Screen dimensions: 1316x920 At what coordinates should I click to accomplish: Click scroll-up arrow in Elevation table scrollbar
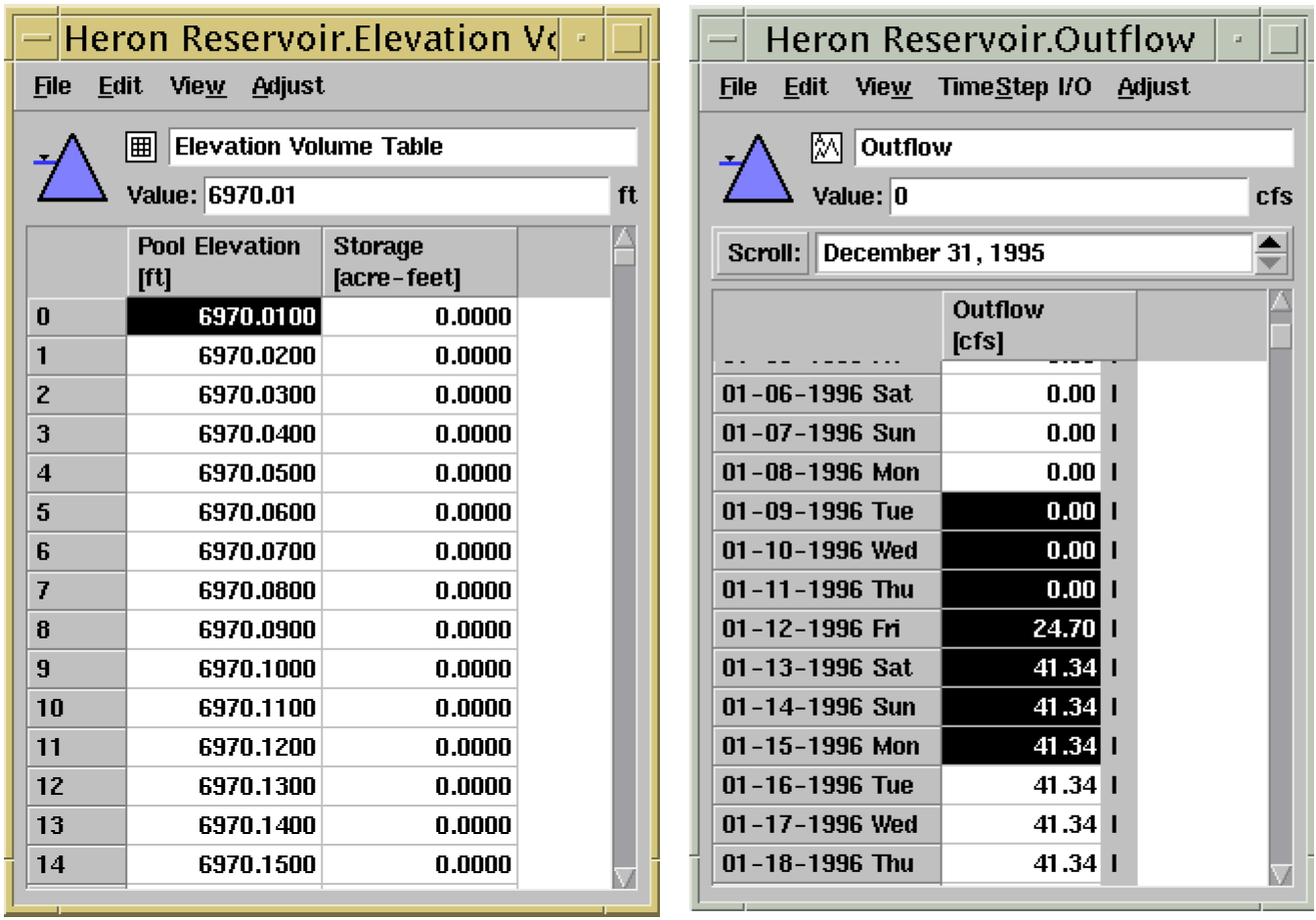624,238
